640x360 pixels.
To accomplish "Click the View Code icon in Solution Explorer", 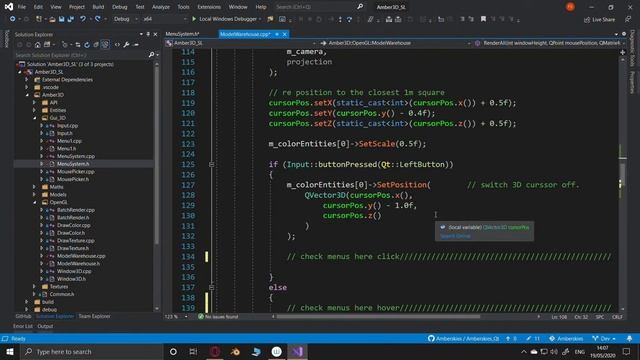I will [x=117, y=44].
